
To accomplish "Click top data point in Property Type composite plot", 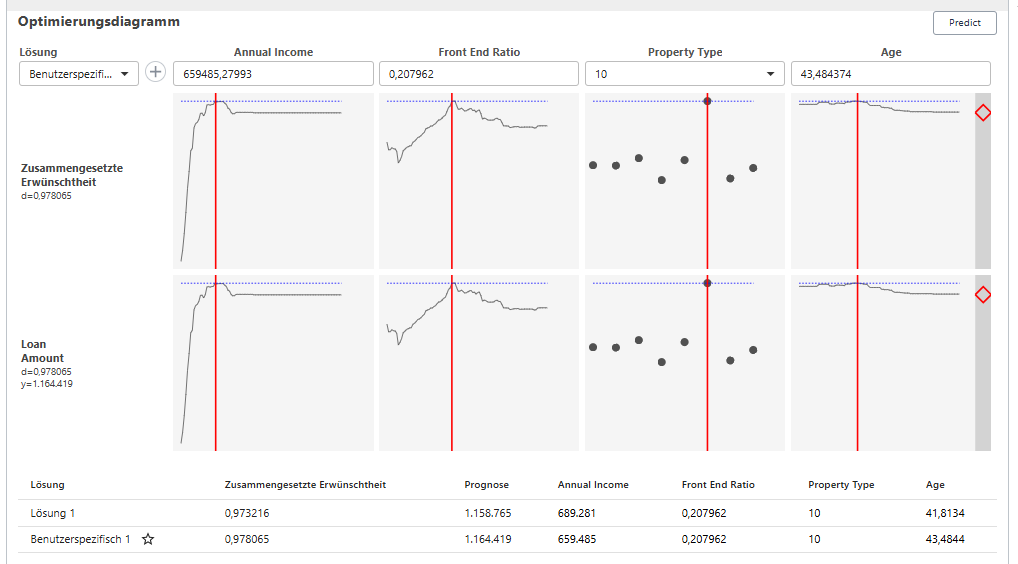I will [x=707, y=101].
